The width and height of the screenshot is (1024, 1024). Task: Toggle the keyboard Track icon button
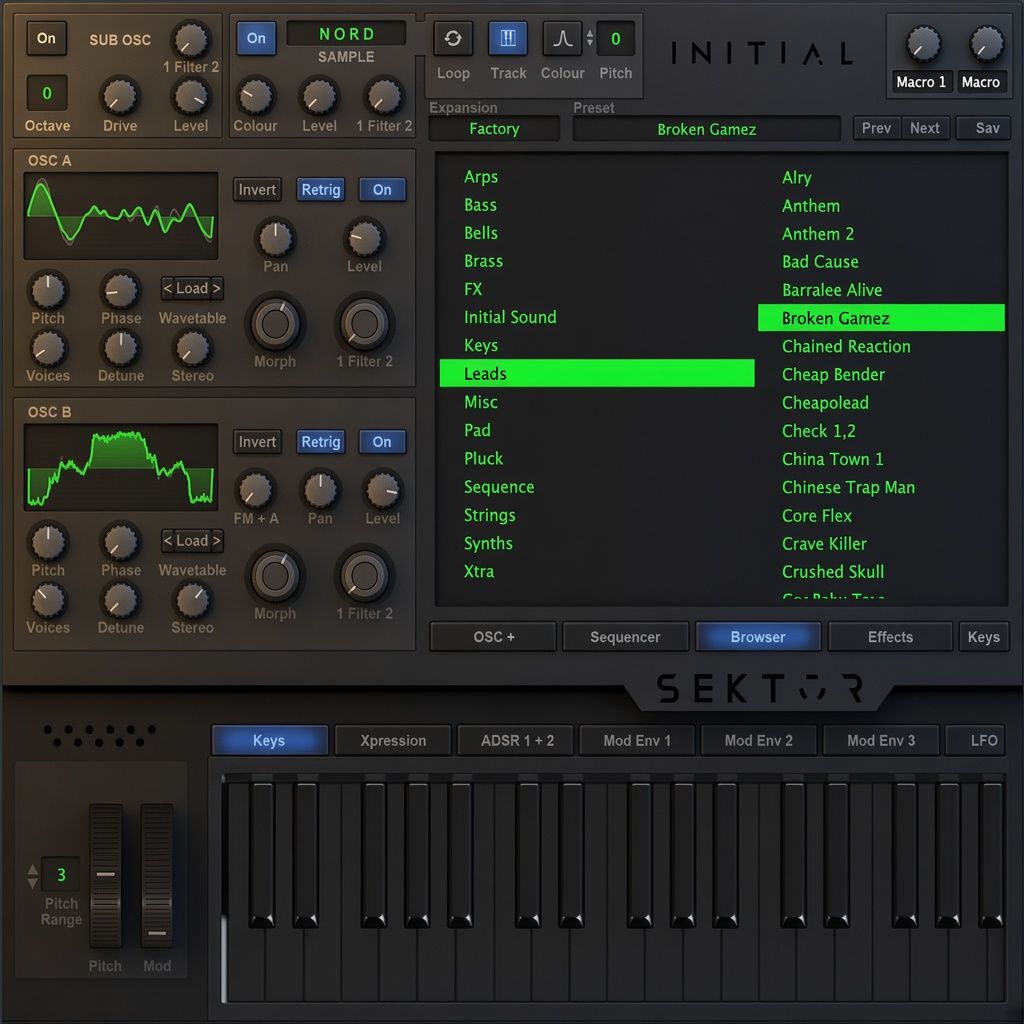point(507,39)
